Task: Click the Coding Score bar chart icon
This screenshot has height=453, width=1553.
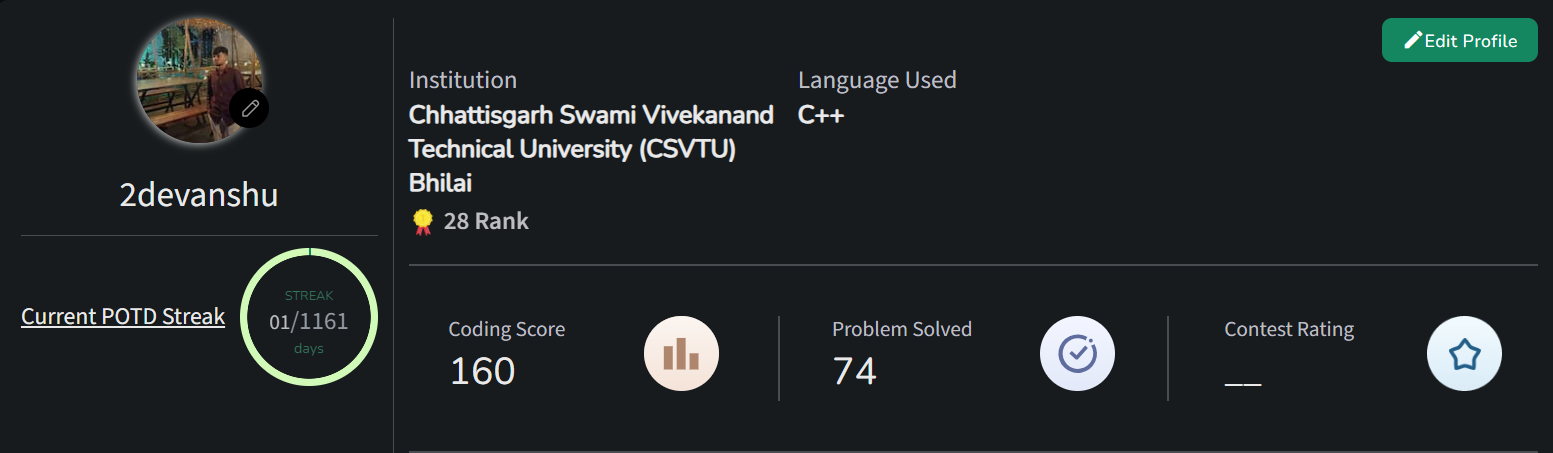Action: pyautogui.click(x=681, y=353)
